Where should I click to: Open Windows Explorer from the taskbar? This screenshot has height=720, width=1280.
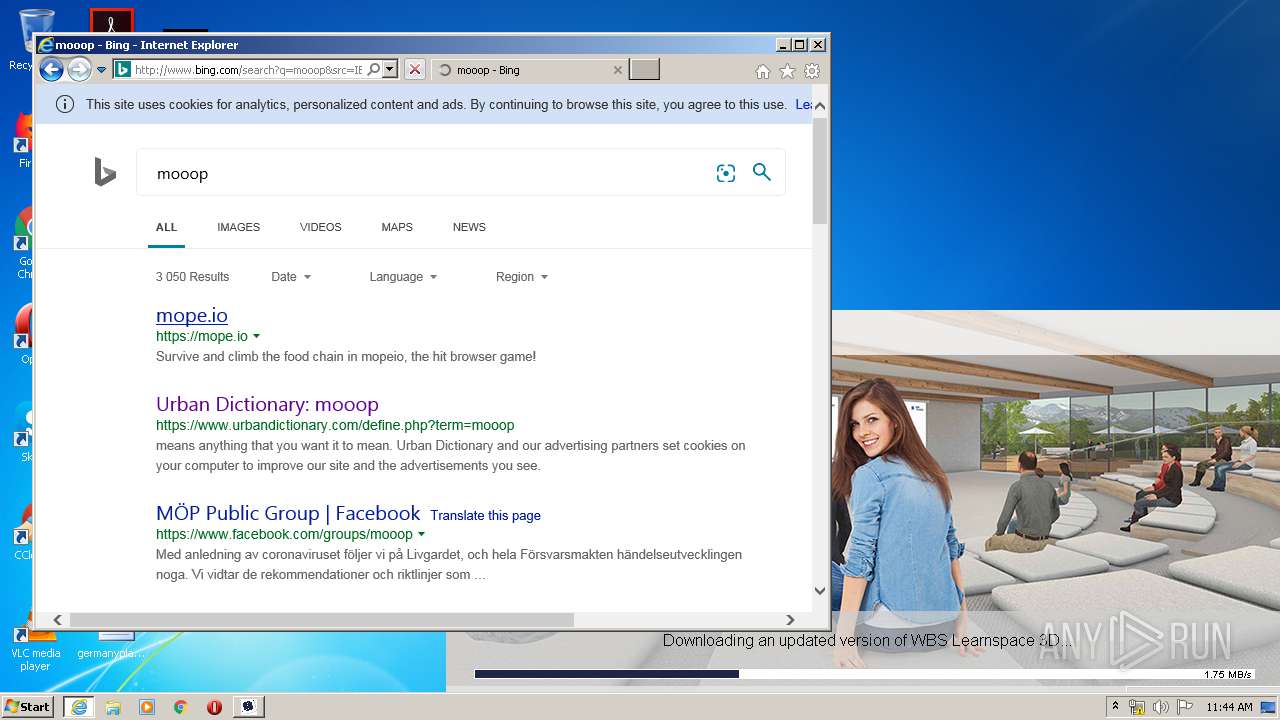[x=113, y=707]
